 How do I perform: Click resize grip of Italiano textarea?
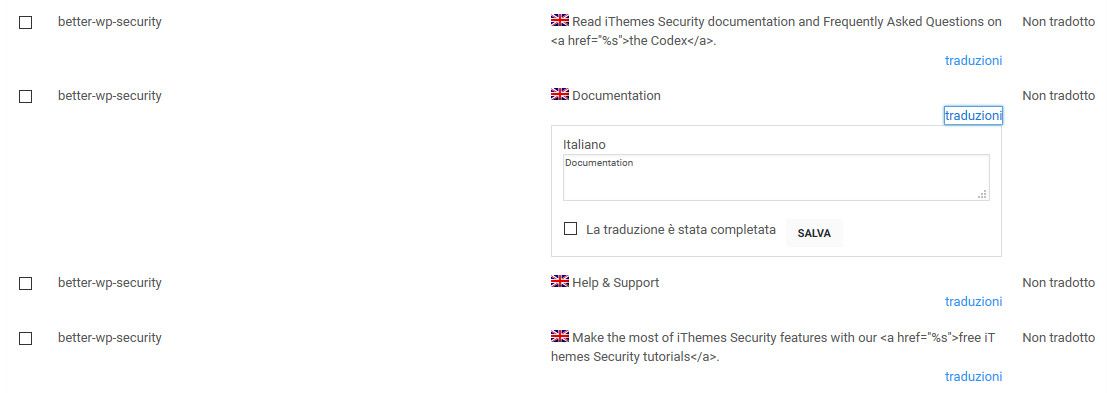[982, 195]
